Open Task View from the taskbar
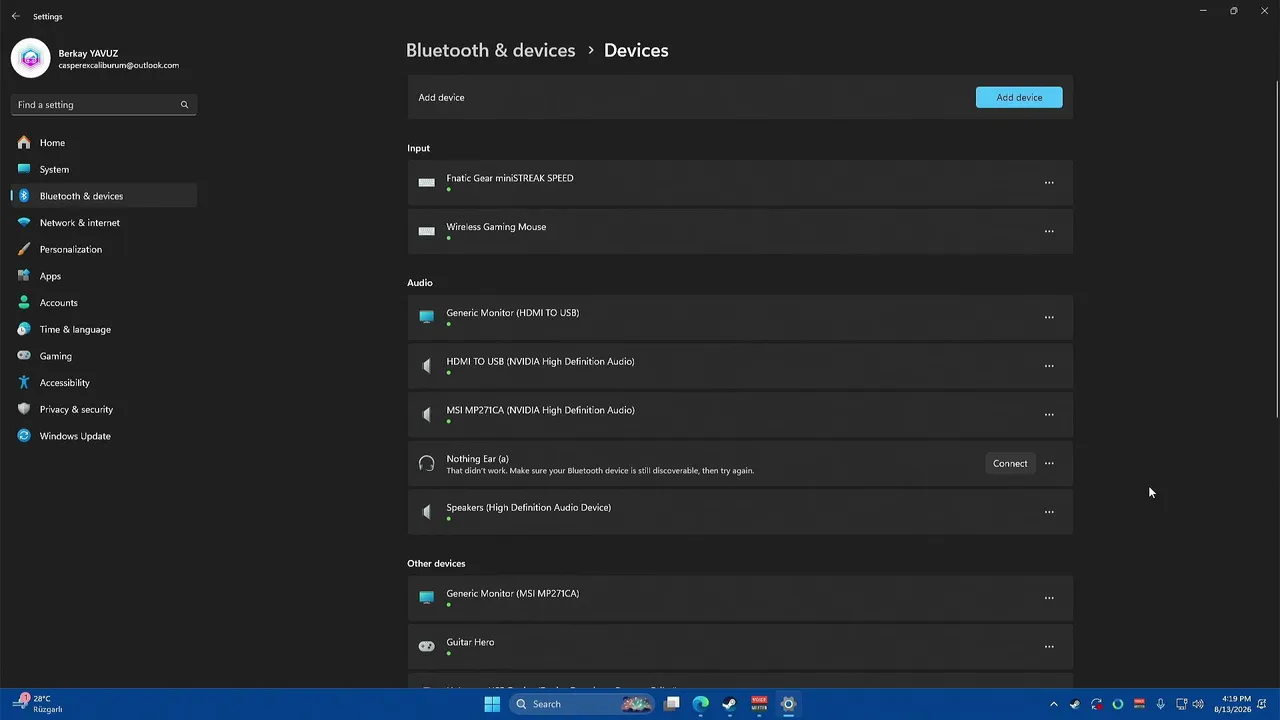 (x=672, y=704)
